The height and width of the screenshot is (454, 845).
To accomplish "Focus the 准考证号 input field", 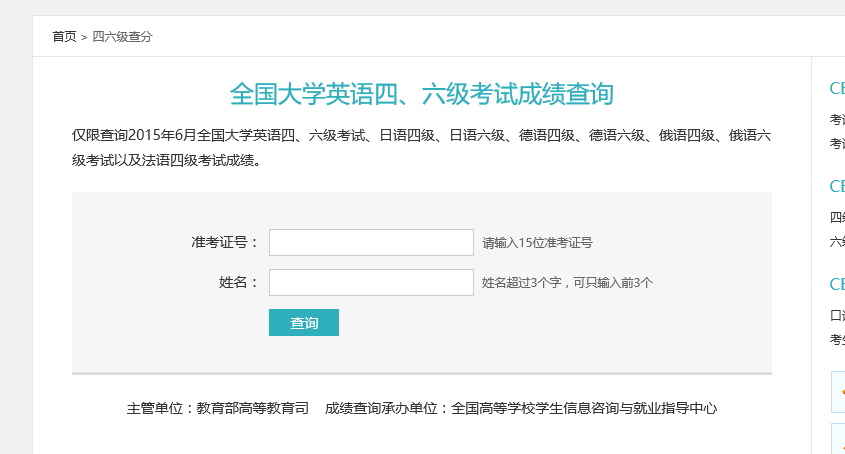I will 371,243.
